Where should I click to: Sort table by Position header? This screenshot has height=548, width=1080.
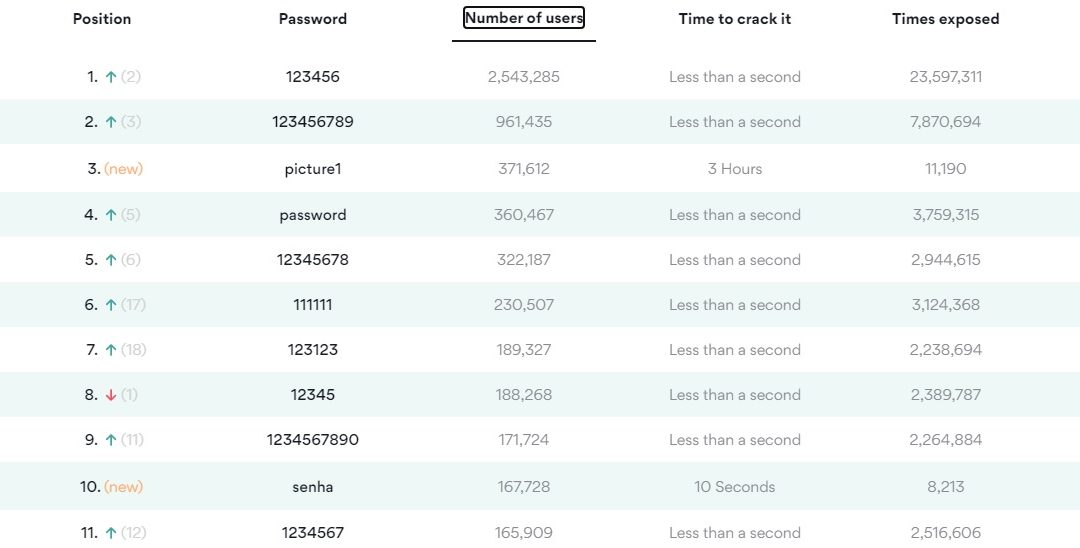102,19
